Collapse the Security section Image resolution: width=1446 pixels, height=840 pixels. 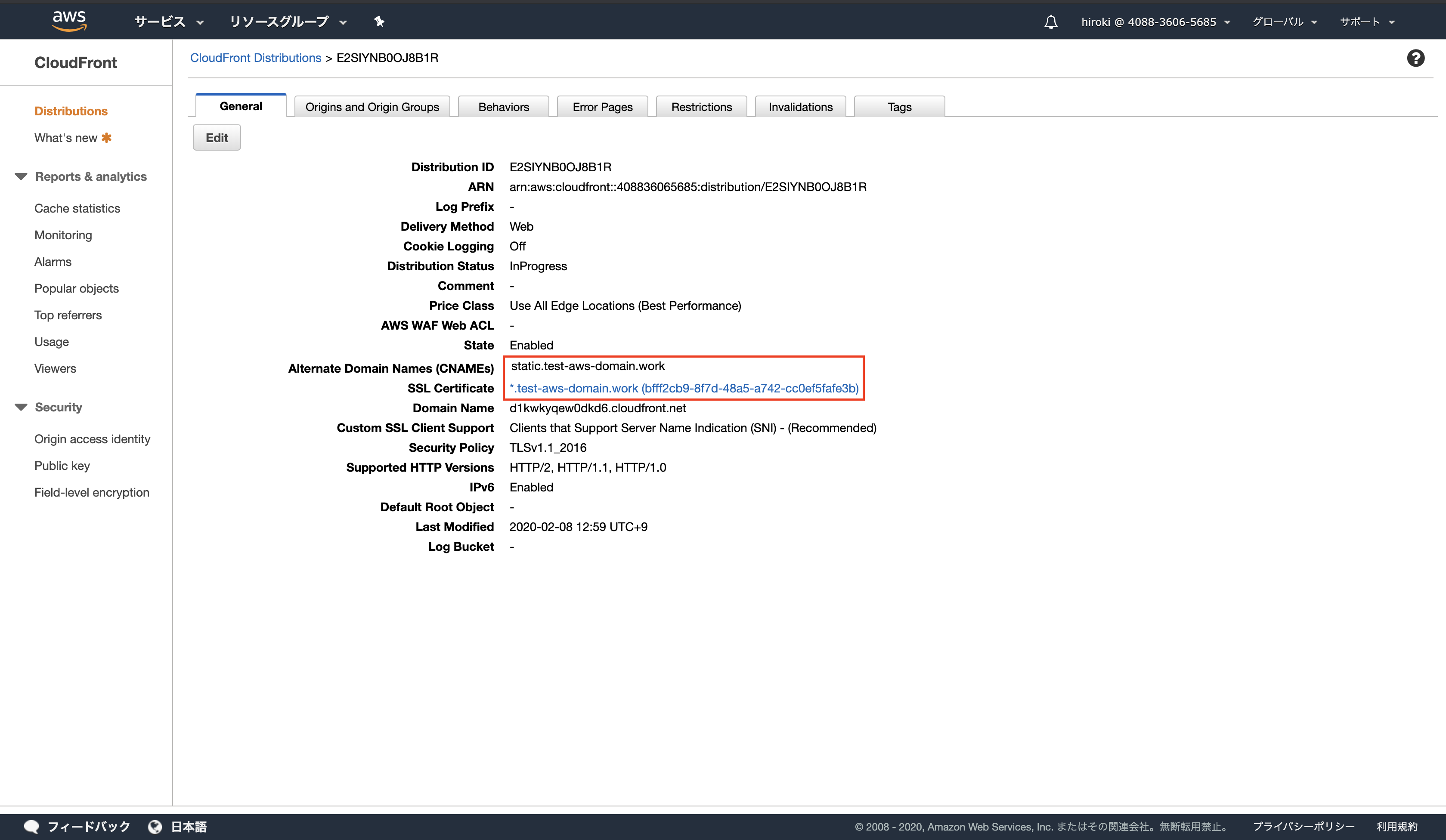pos(21,408)
